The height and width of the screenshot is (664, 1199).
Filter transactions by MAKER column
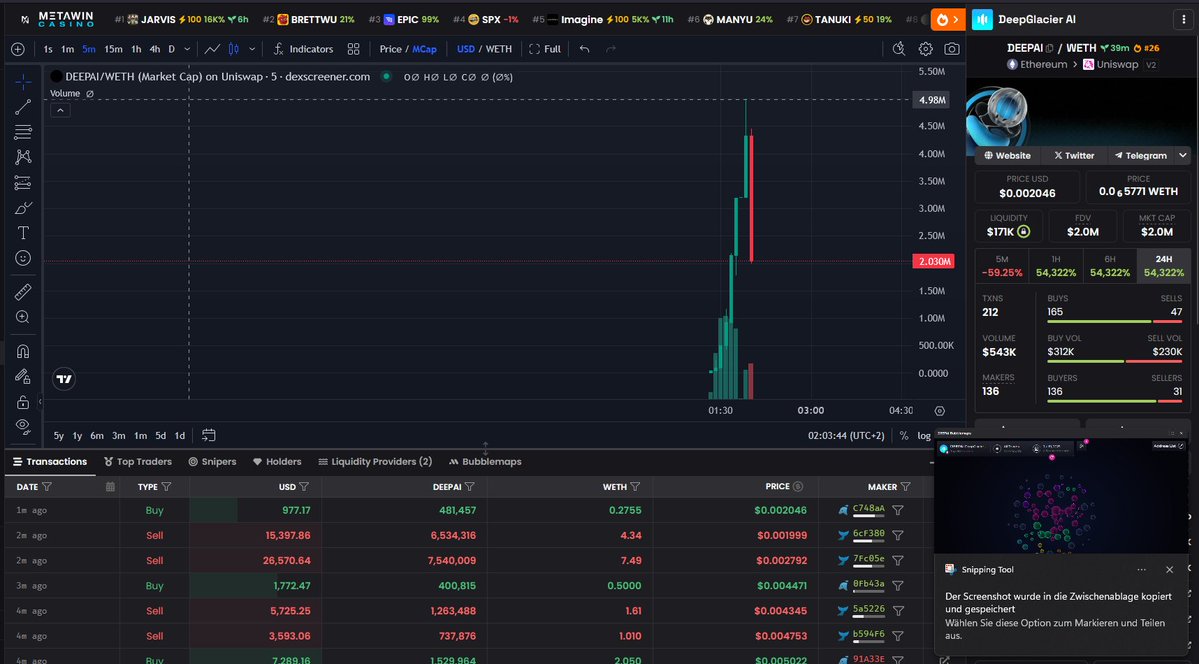(906, 487)
